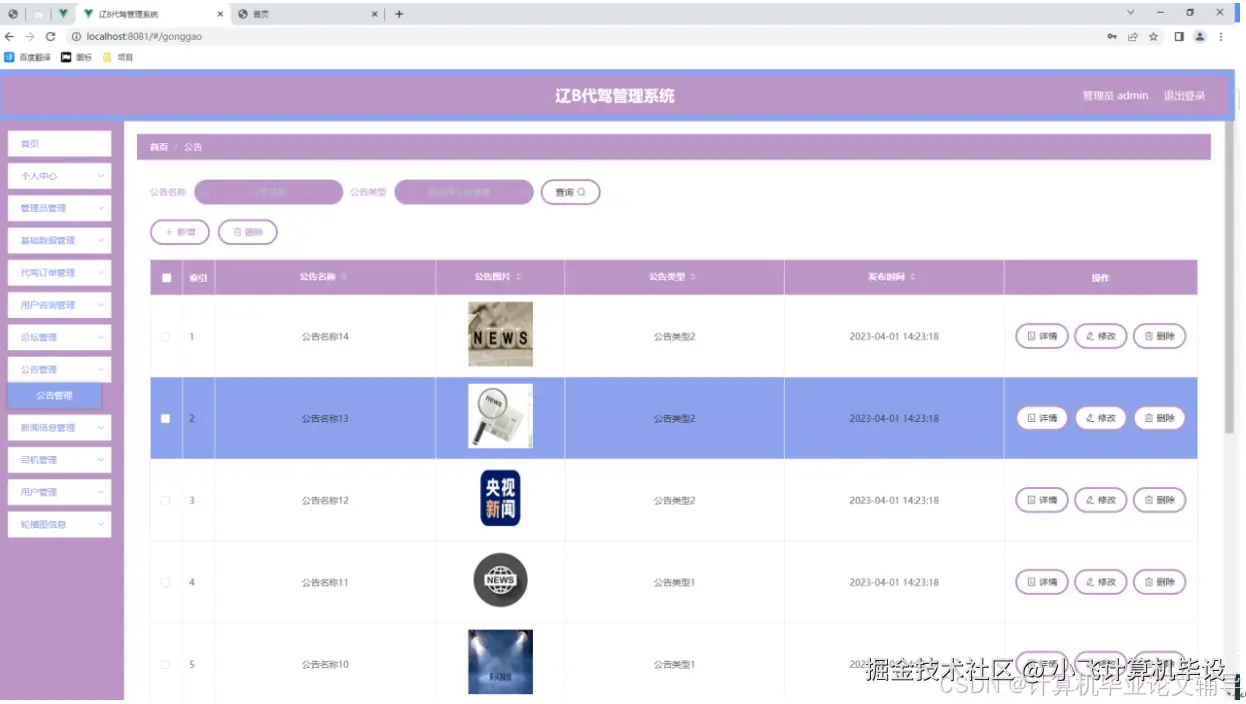1246x704 pixels.
Task: Open the 公告类型 filter dropdown
Action: [464, 192]
